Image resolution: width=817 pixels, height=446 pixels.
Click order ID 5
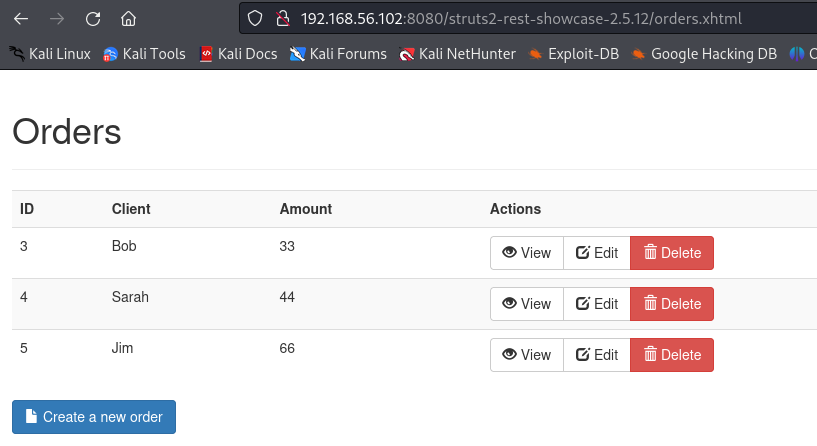click(24, 348)
